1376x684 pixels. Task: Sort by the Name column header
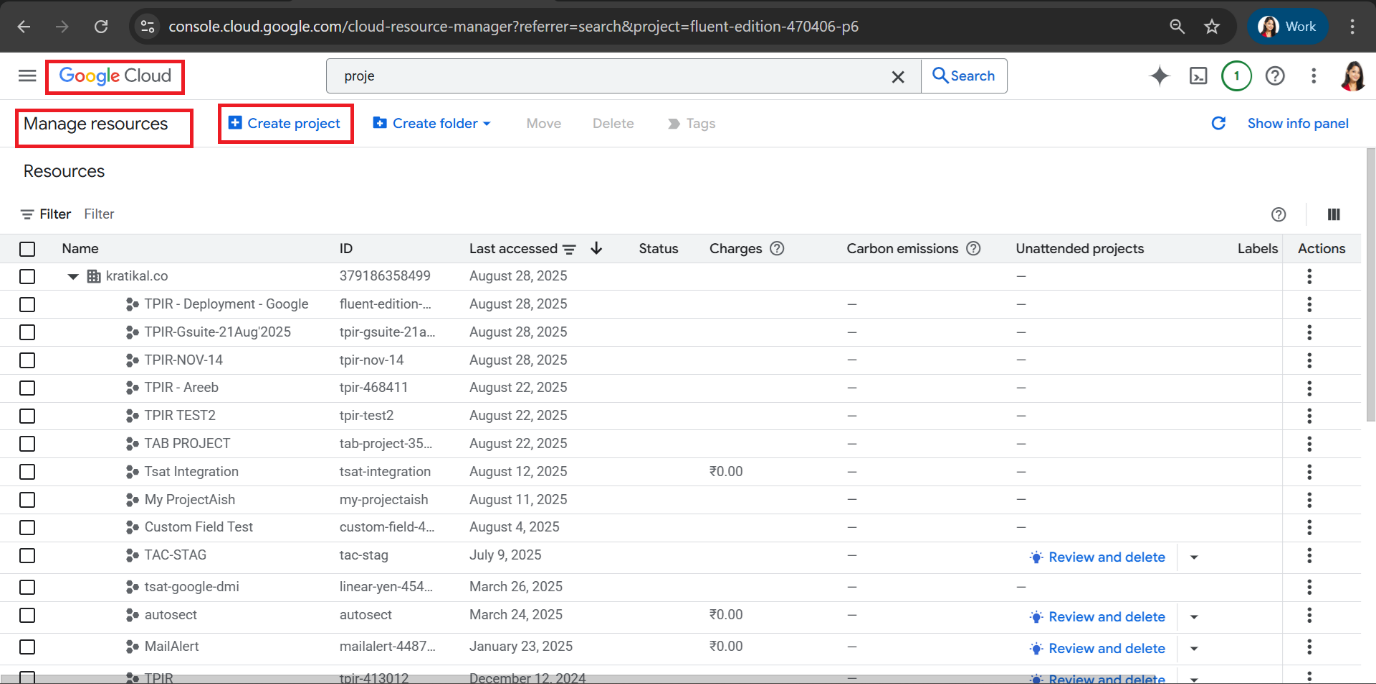[x=80, y=249]
